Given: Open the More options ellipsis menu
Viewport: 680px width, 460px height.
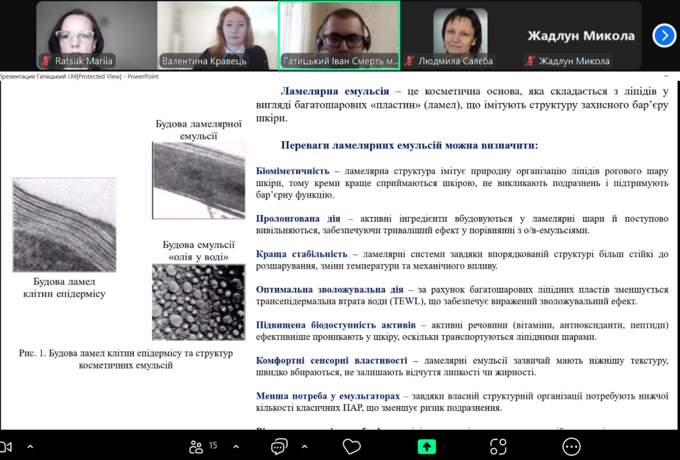Looking at the screenshot, I should click(571, 446).
